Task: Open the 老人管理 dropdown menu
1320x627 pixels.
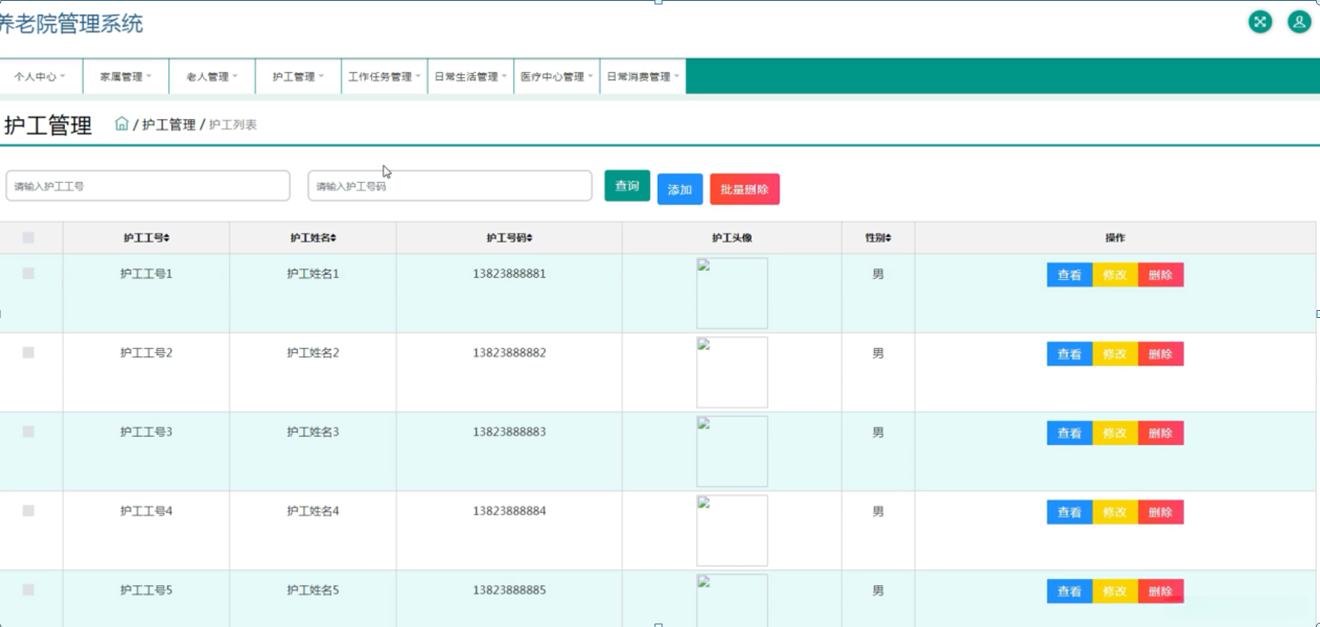Action: tap(212, 76)
